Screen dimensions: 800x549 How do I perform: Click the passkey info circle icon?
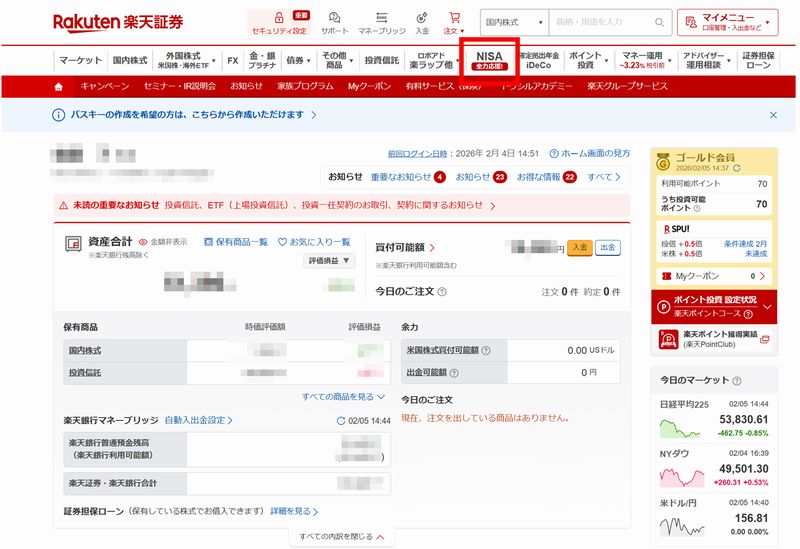59,115
